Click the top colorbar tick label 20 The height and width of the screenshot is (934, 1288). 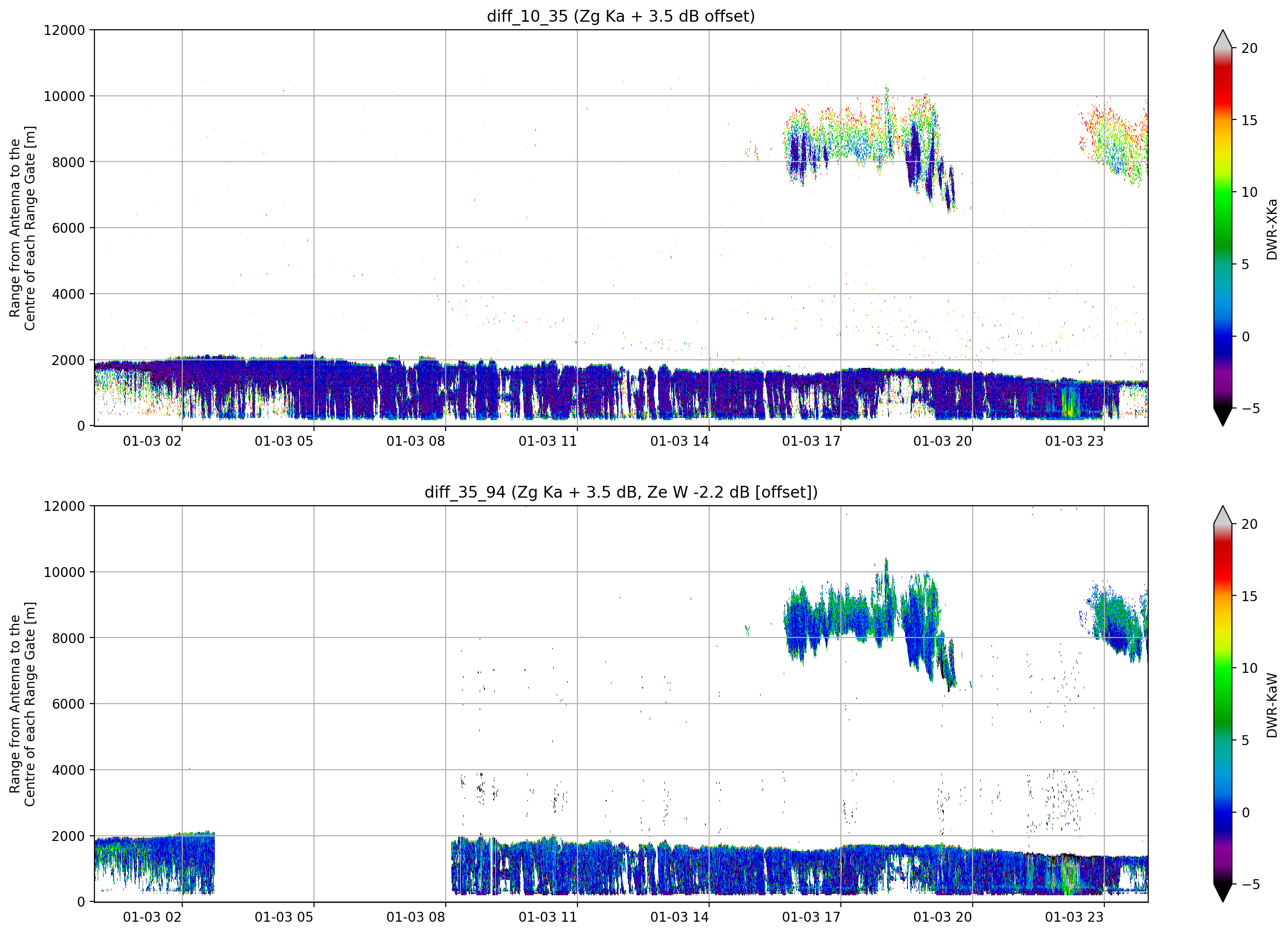click(1249, 48)
